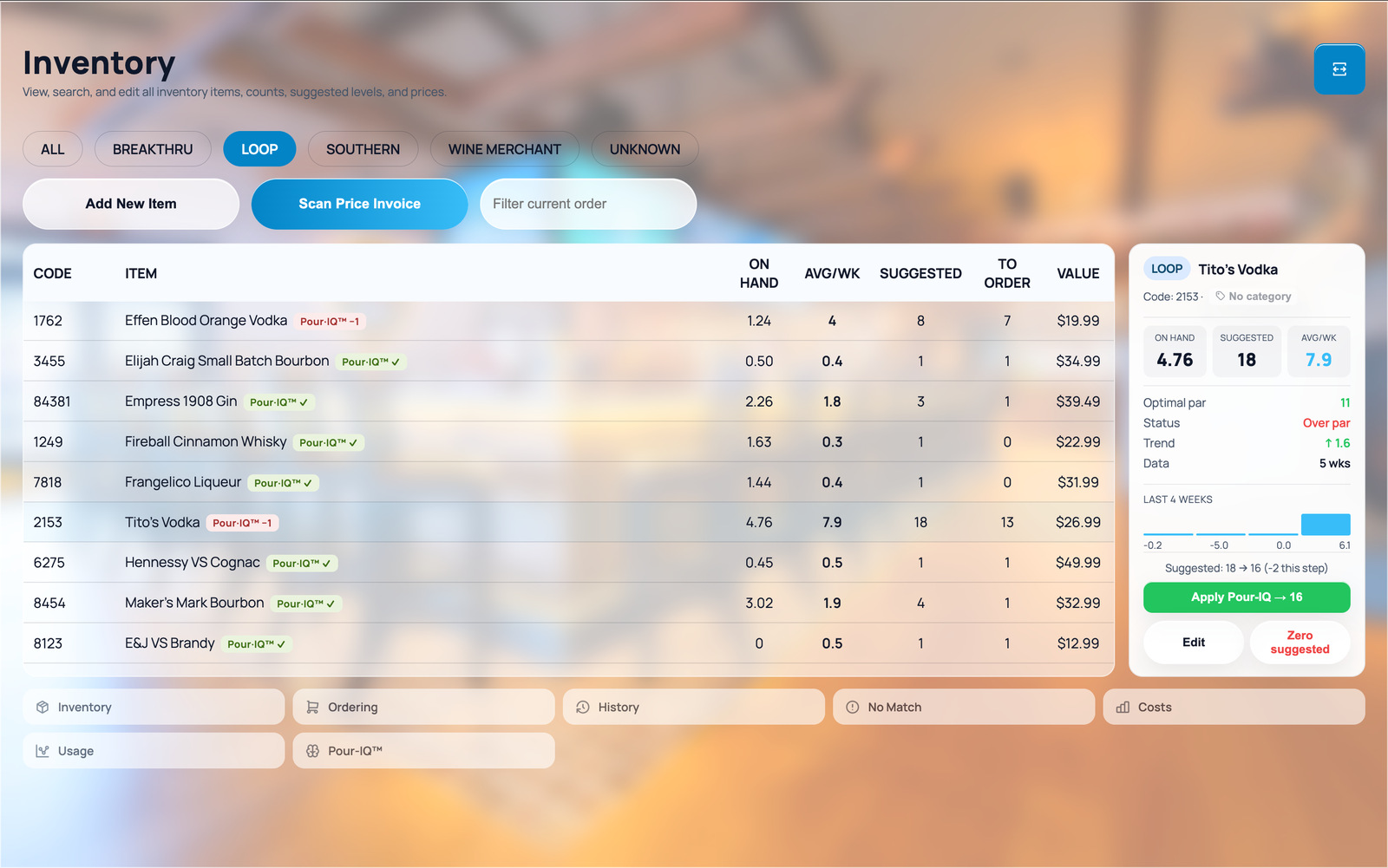Click the SUGGESTED column header

tap(920, 274)
